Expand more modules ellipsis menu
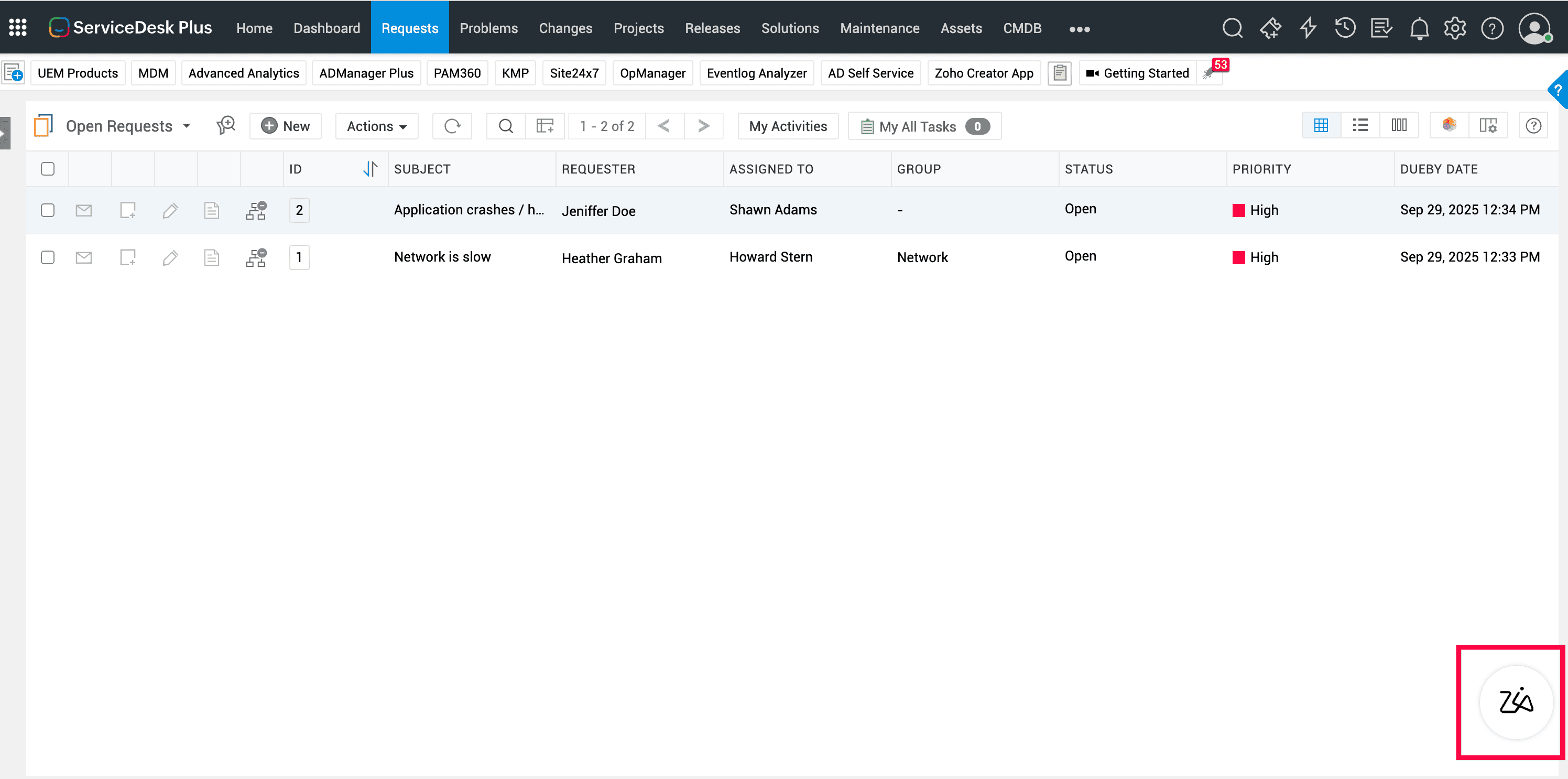1568x779 pixels. click(1079, 29)
